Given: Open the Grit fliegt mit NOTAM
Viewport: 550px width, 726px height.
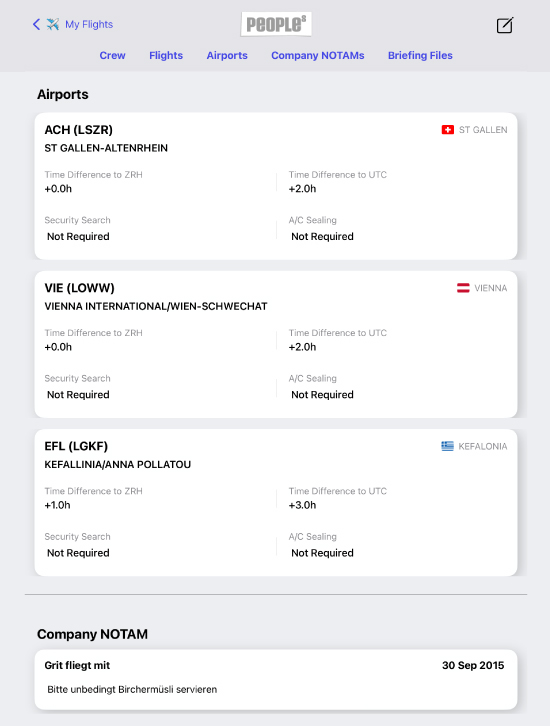Looking at the screenshot, I should (x=276, y=679).
